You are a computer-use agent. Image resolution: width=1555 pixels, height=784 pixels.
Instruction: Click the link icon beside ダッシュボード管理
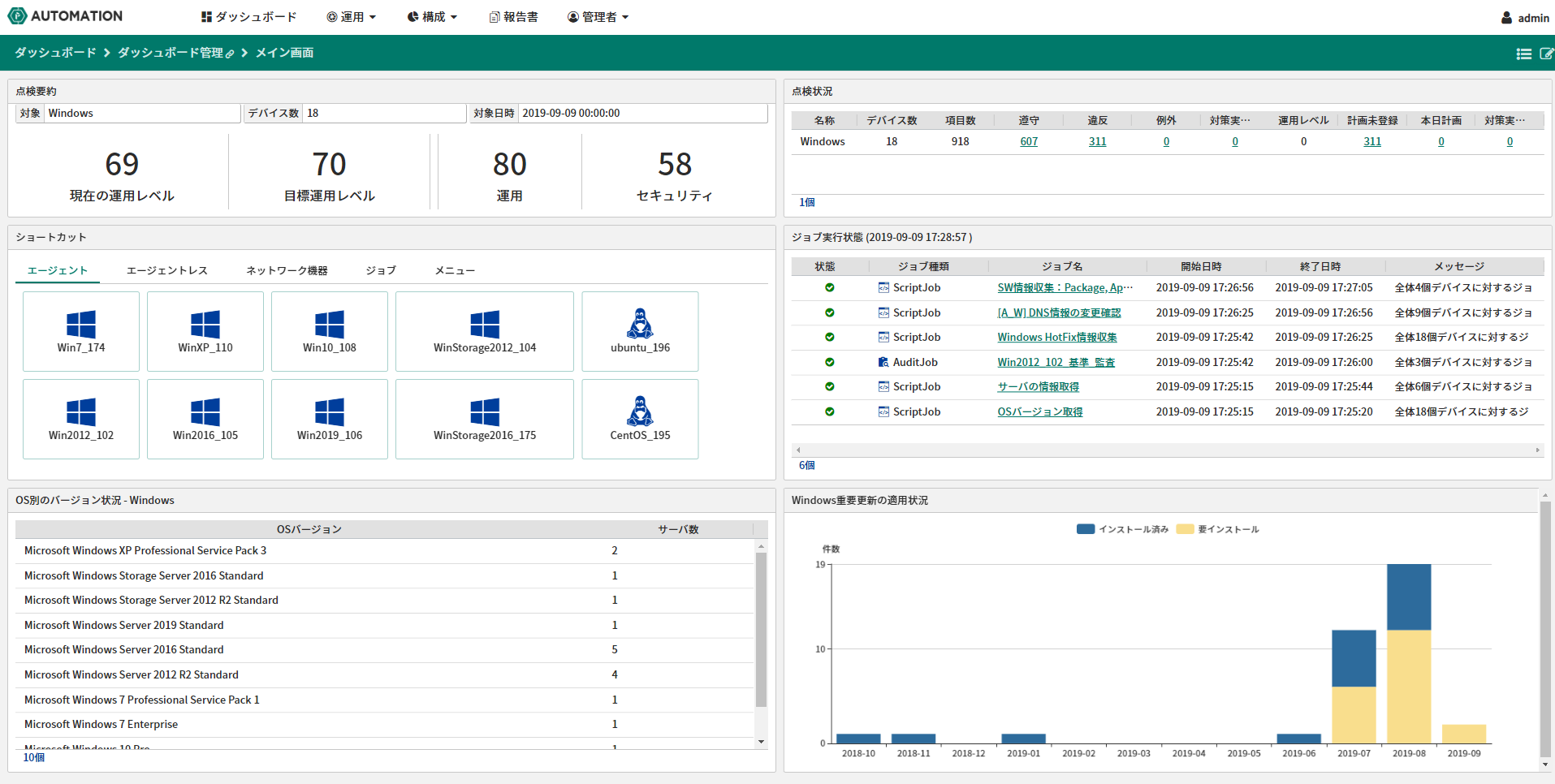(230, 54)
